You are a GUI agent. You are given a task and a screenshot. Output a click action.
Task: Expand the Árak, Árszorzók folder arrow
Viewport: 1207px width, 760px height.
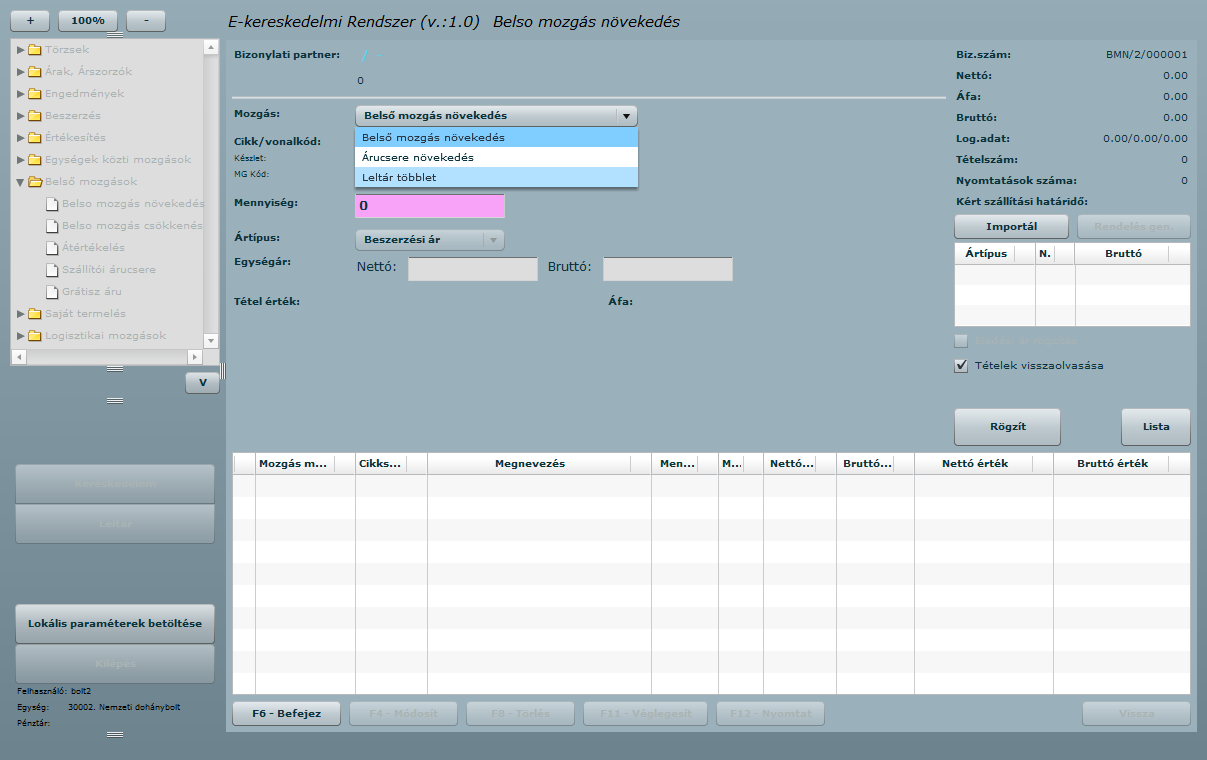pos(21,71)
